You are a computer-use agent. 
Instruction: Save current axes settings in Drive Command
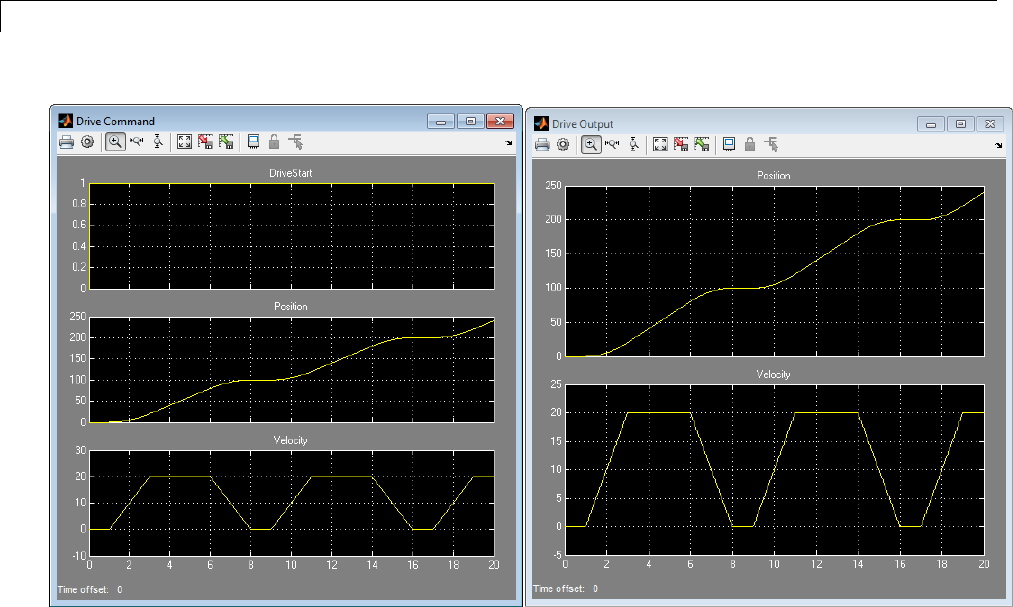point(205,142)
